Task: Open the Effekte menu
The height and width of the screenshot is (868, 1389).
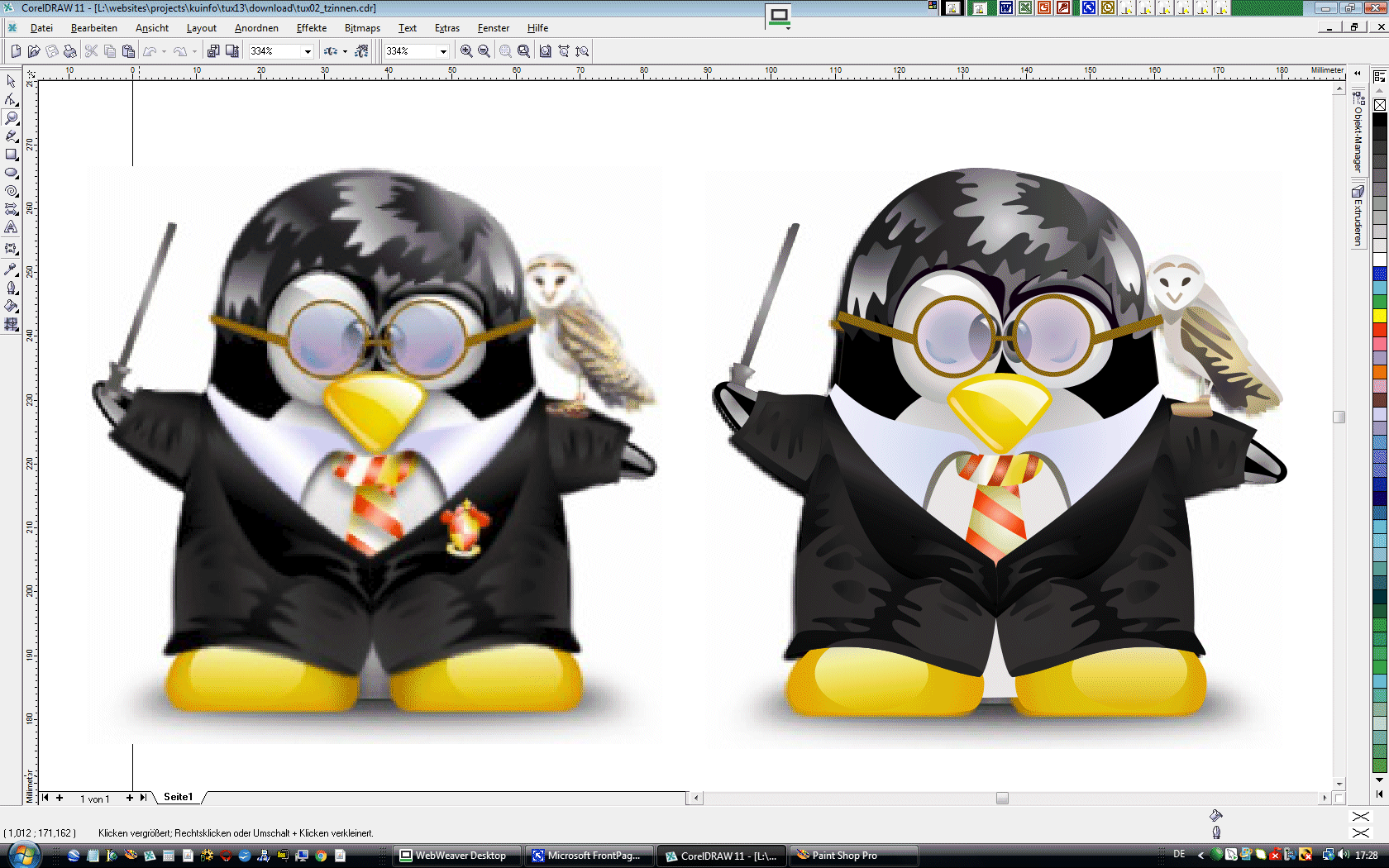Action: pyautogui.click(x=312, y=28)
